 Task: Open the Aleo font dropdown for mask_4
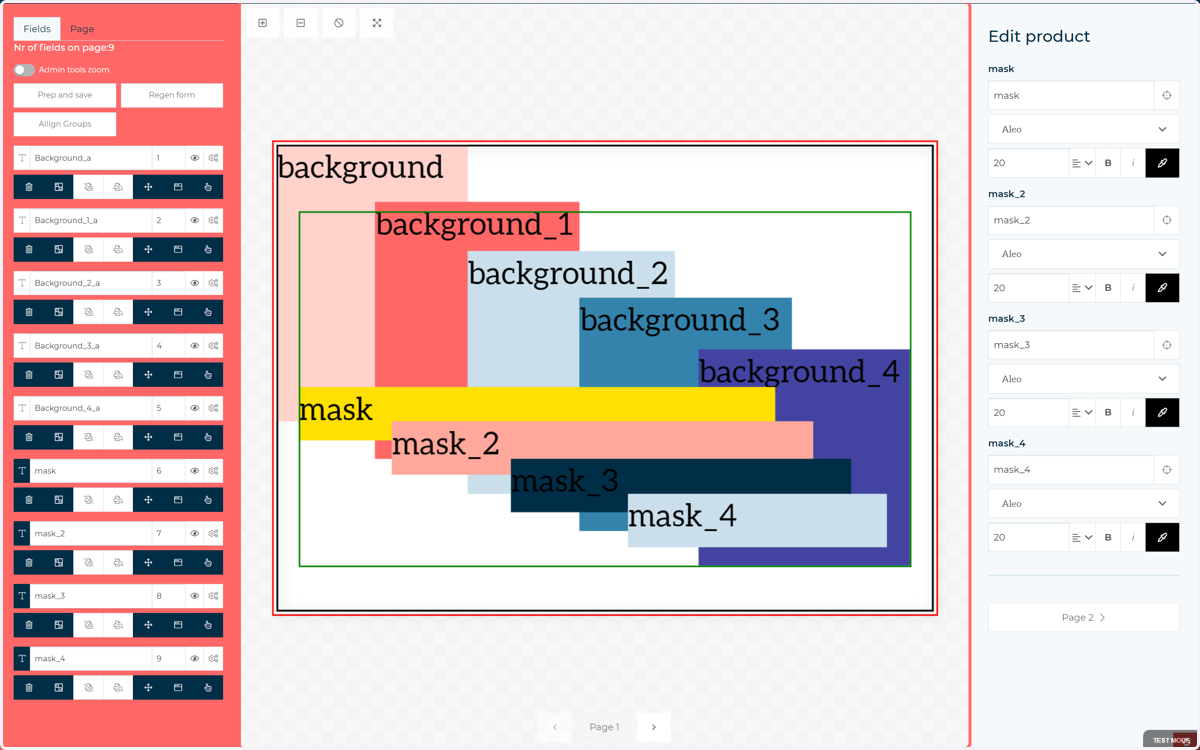[x=1084, y=504]
